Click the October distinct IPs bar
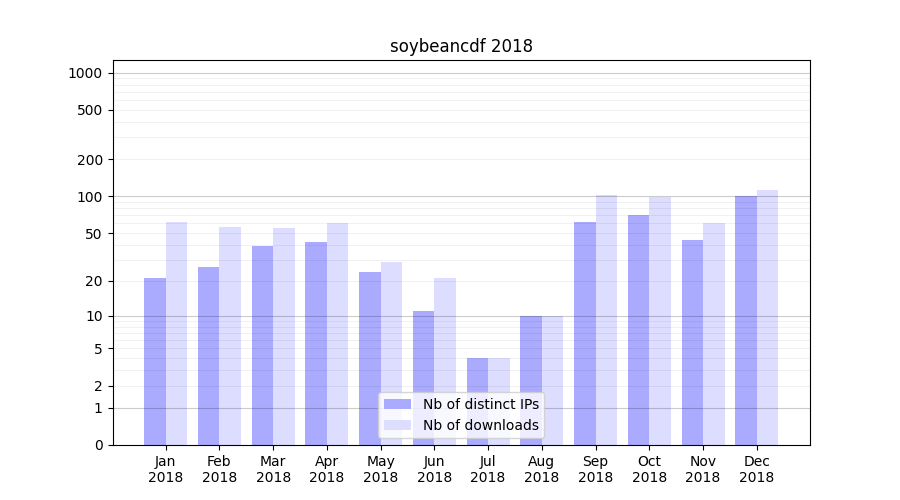 point(638,330)
